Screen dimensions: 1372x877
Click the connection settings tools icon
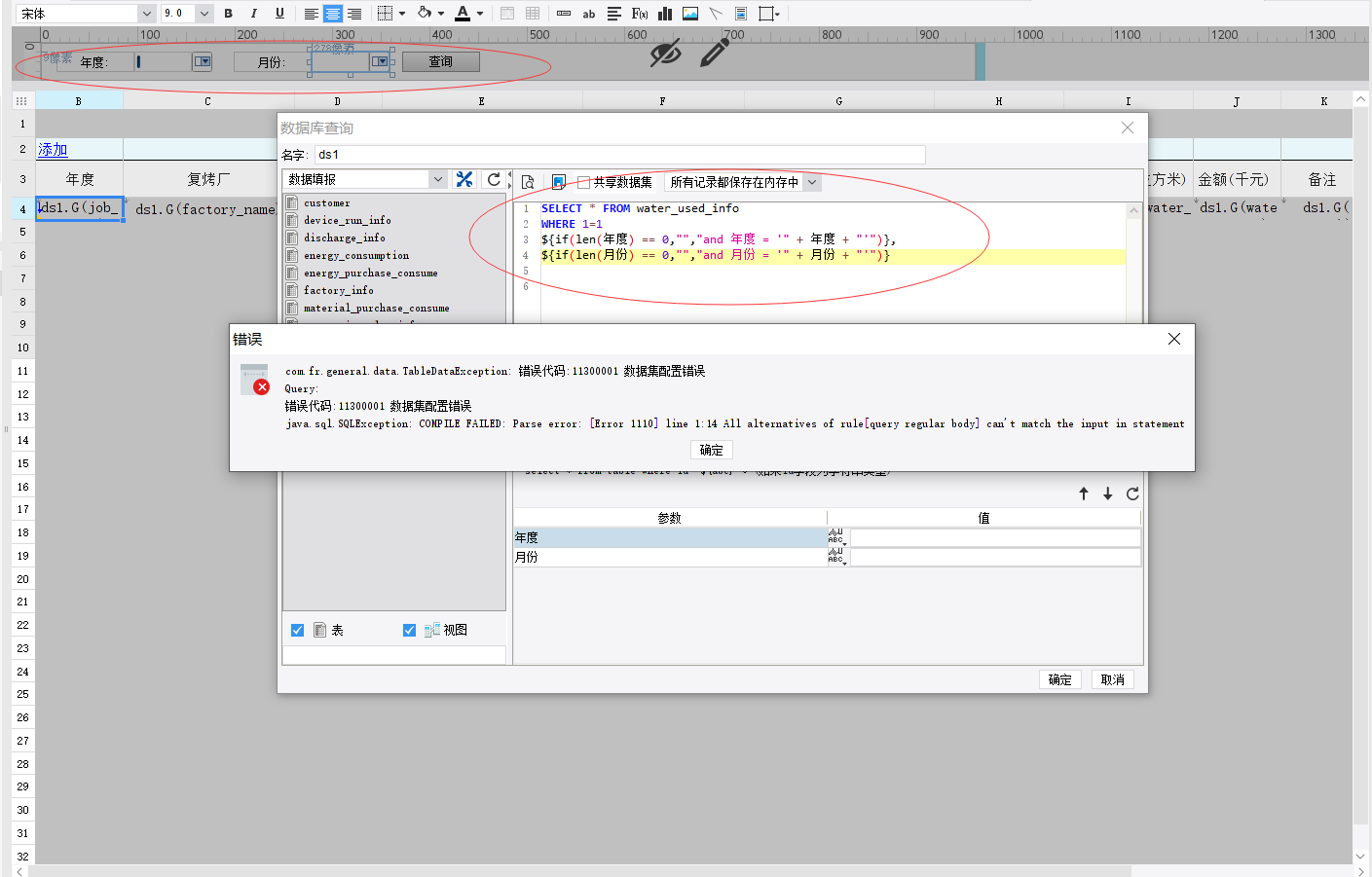[464, 179]
